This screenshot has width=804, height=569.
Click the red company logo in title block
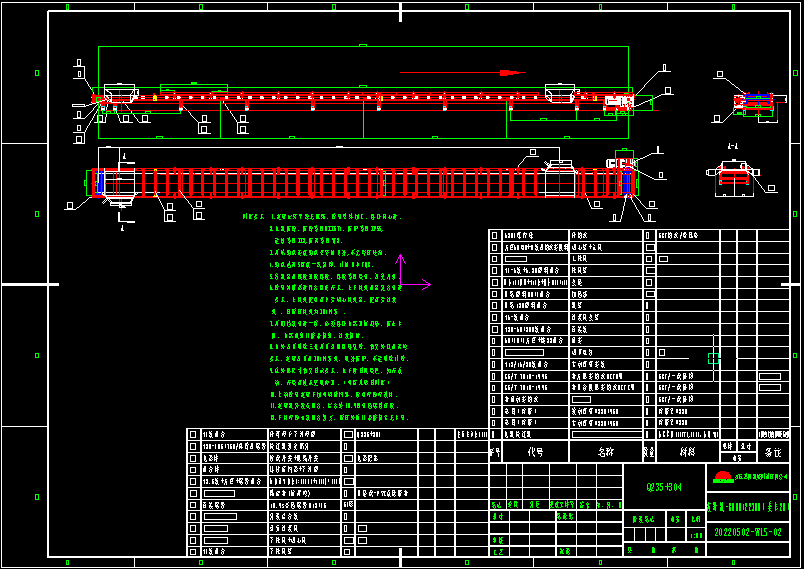coord(720,477)
